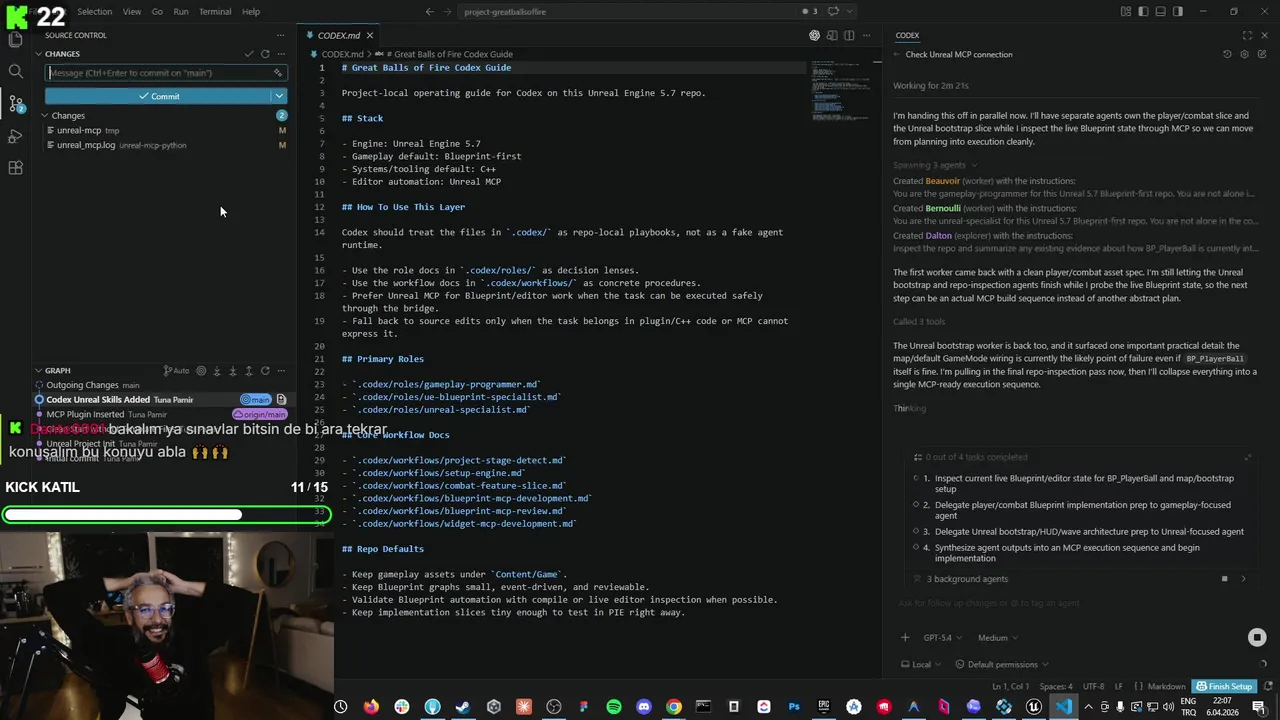Maximize the Codex panel
This screenshot has height=720, width=1280.
(x=1247, y=35)
